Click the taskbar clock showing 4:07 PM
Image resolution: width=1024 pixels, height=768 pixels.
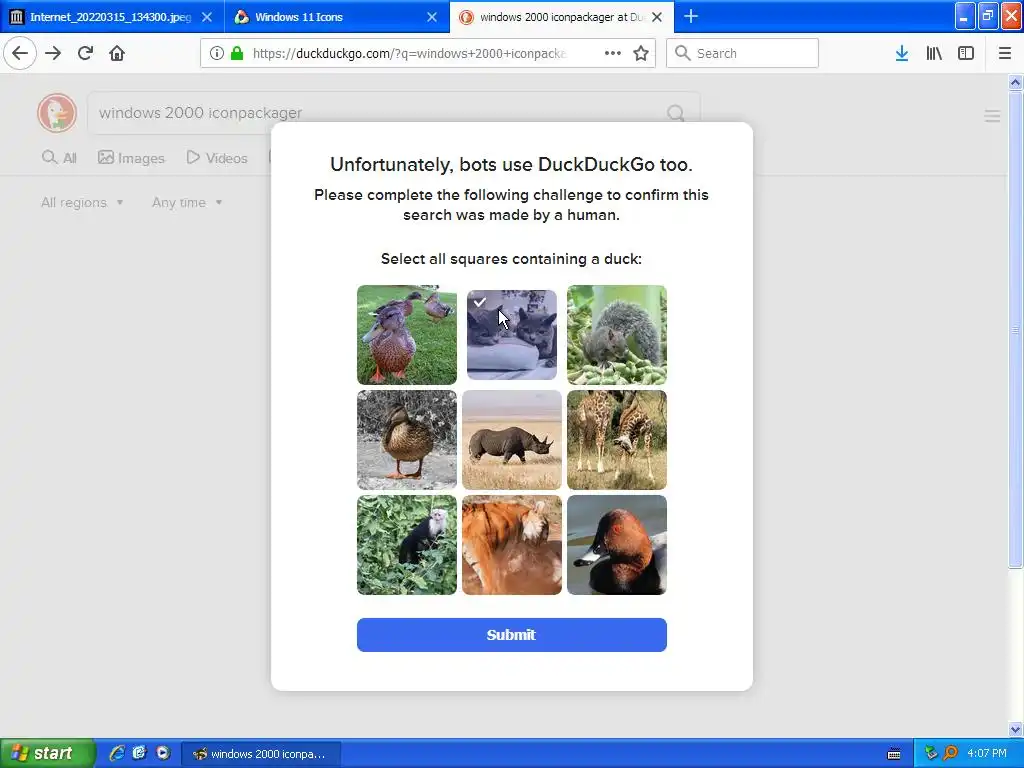coord(987,753)
